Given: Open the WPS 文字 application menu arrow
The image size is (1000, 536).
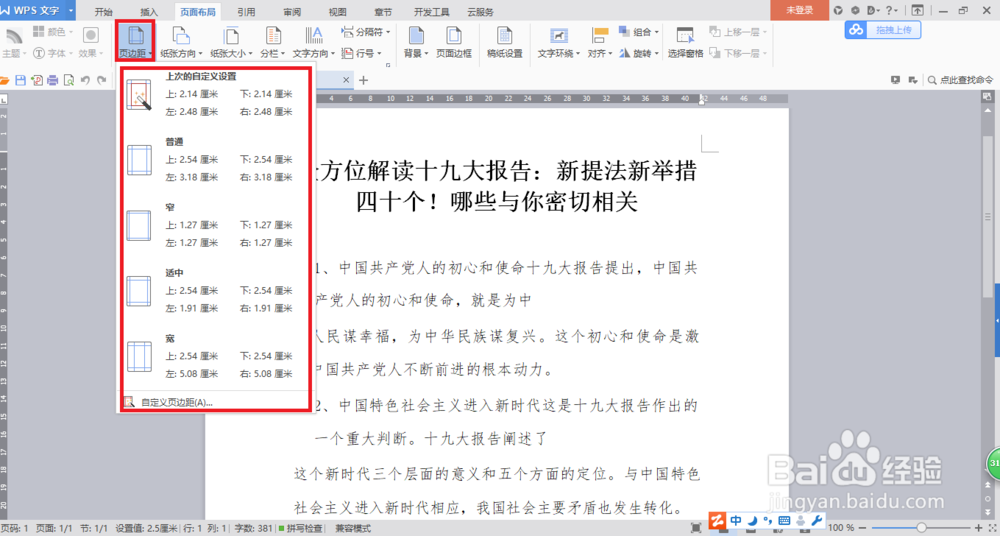Looking at the screenshot, I should pyautogui.click(x=70, y=10).
